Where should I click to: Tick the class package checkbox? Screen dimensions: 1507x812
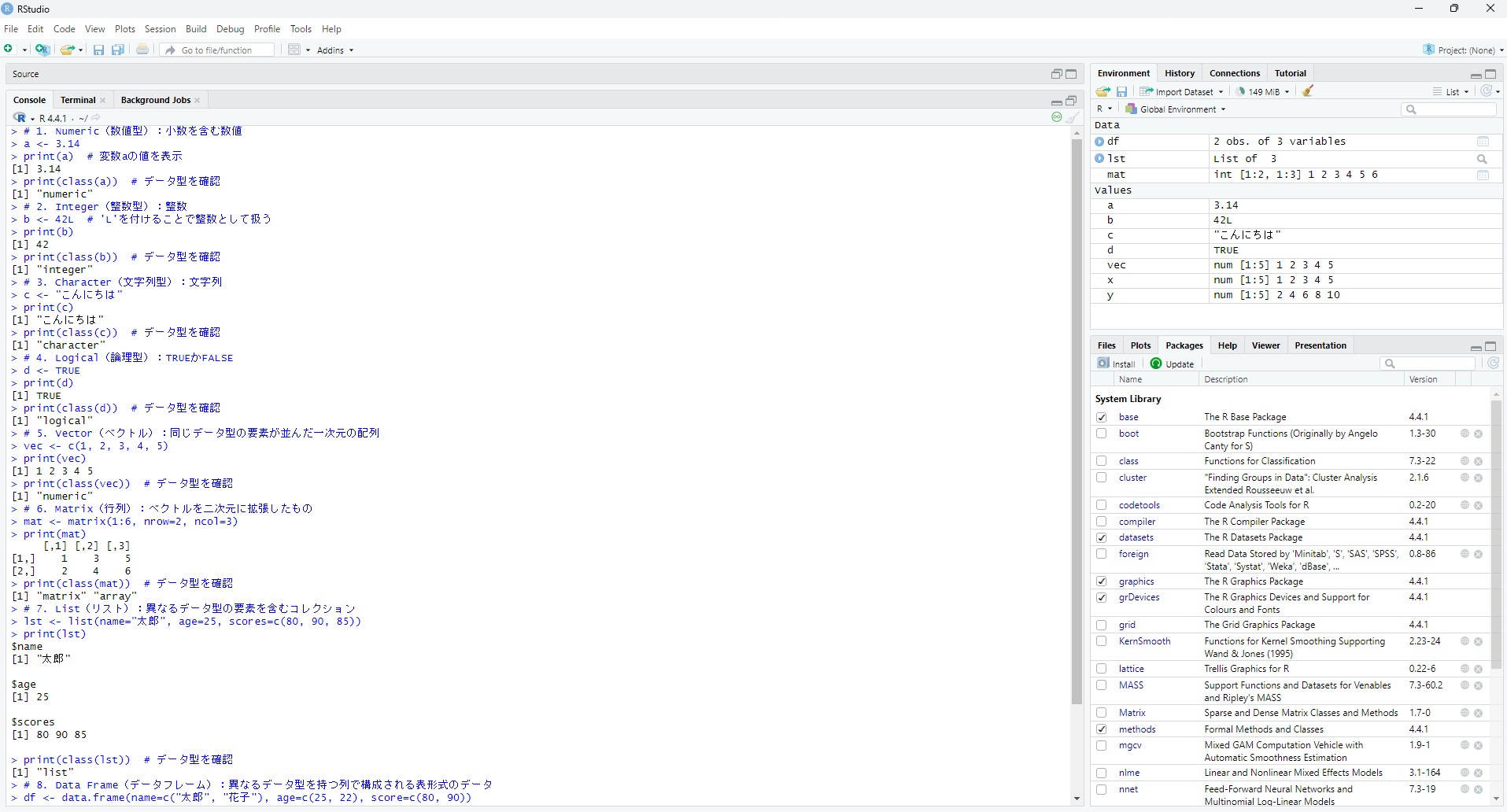point(1102,461)
